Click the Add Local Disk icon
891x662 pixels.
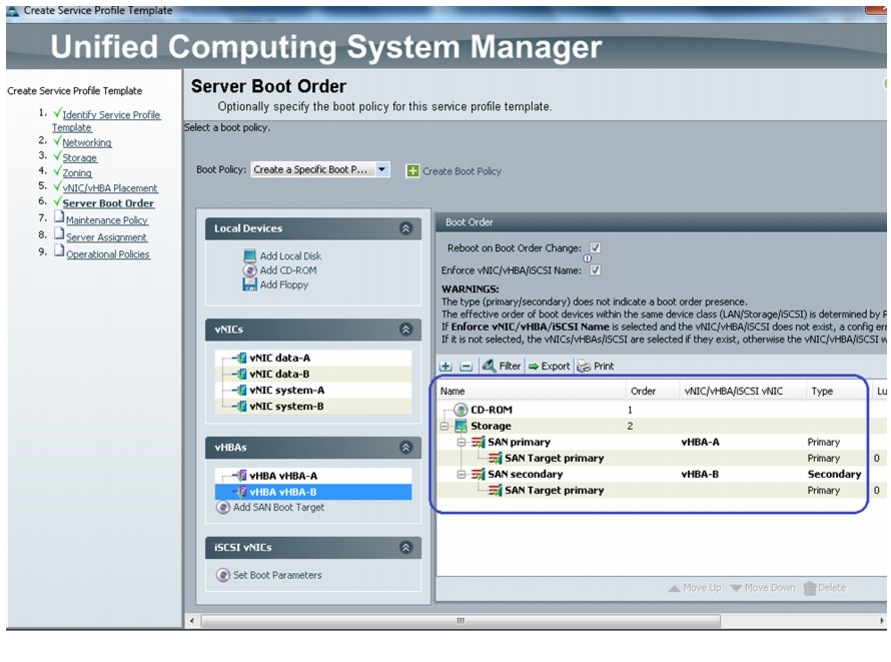(249, 256)
